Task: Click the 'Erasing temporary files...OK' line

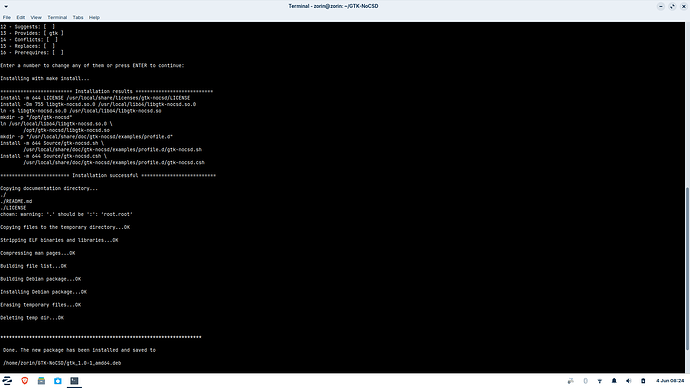Action: pyautogui.click(x=40, y=305)
